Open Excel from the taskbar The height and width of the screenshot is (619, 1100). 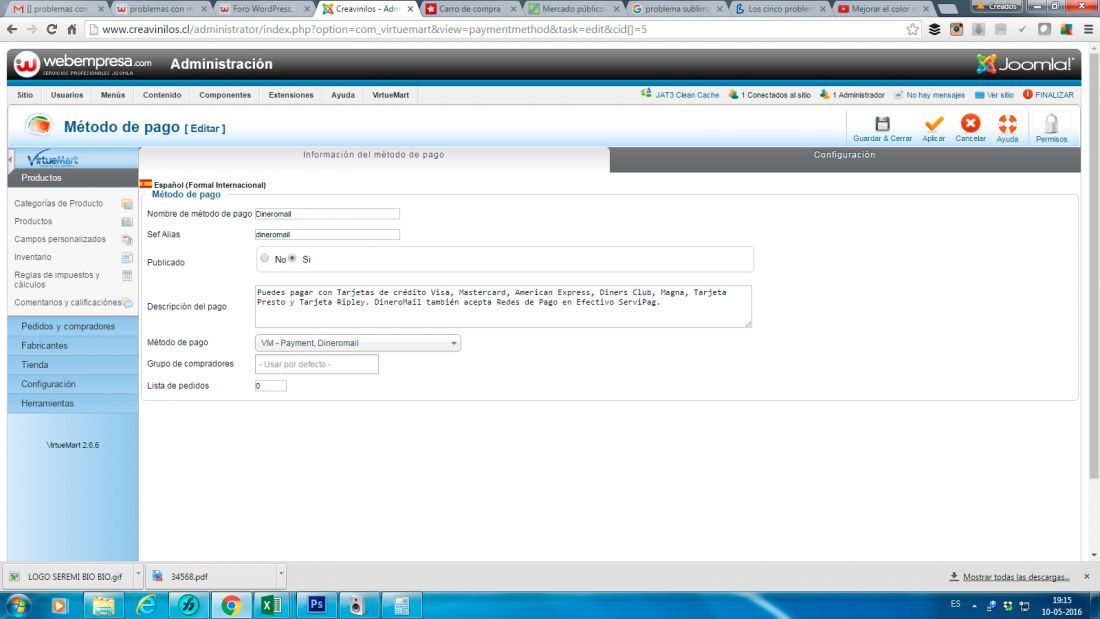coord(271,604)
